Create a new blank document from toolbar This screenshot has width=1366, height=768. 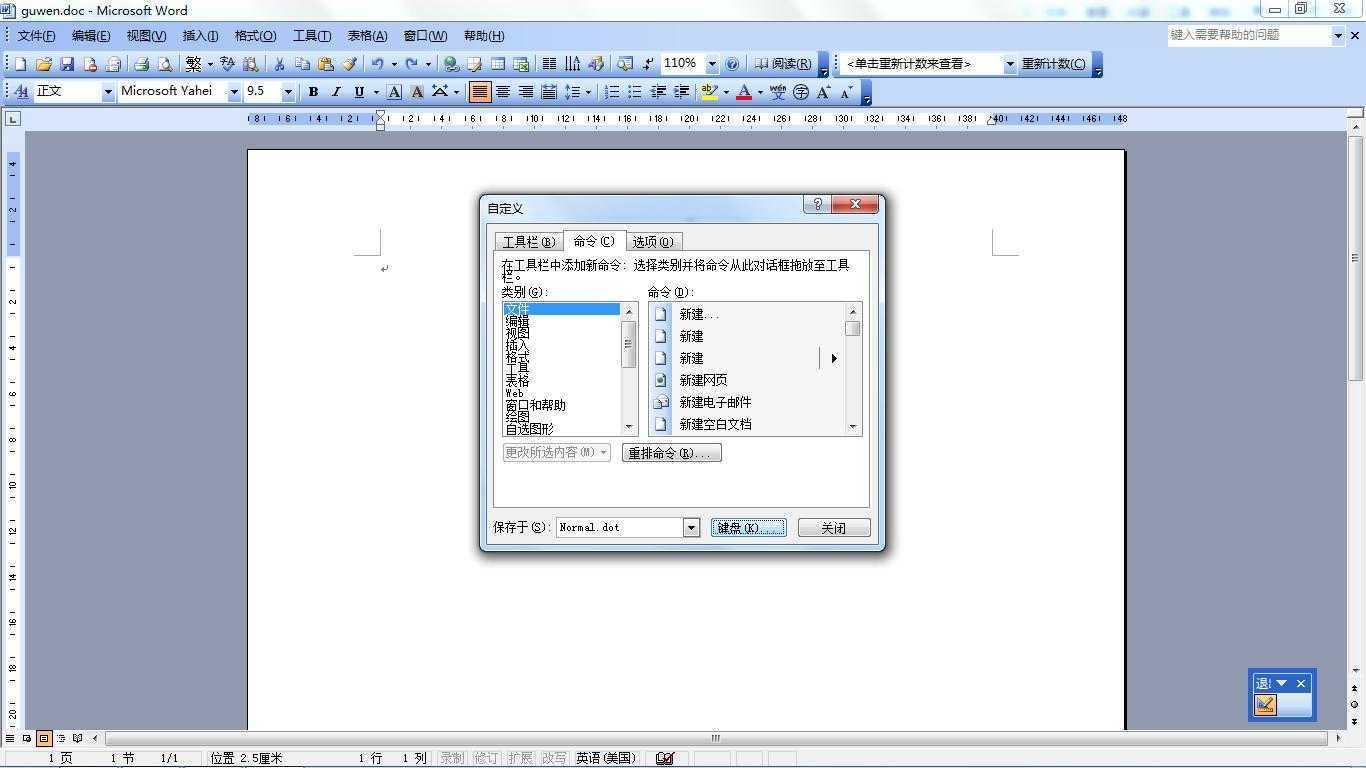(x=21, y=64)
